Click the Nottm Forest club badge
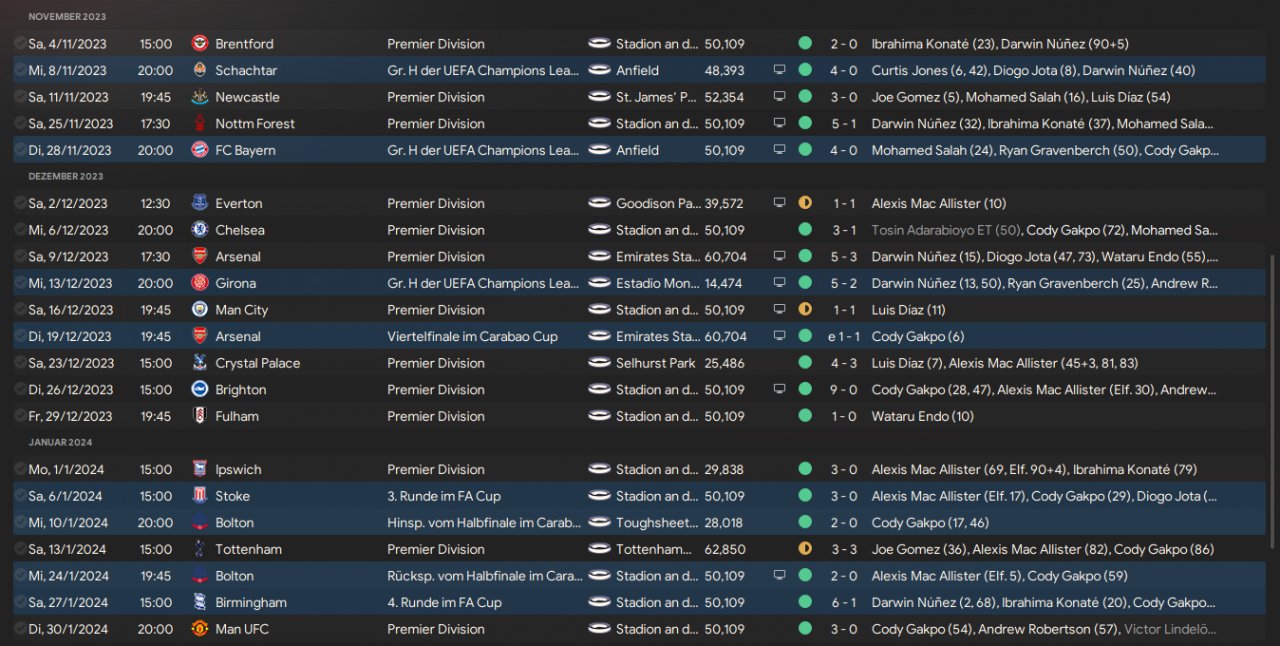 pos(199,124)
